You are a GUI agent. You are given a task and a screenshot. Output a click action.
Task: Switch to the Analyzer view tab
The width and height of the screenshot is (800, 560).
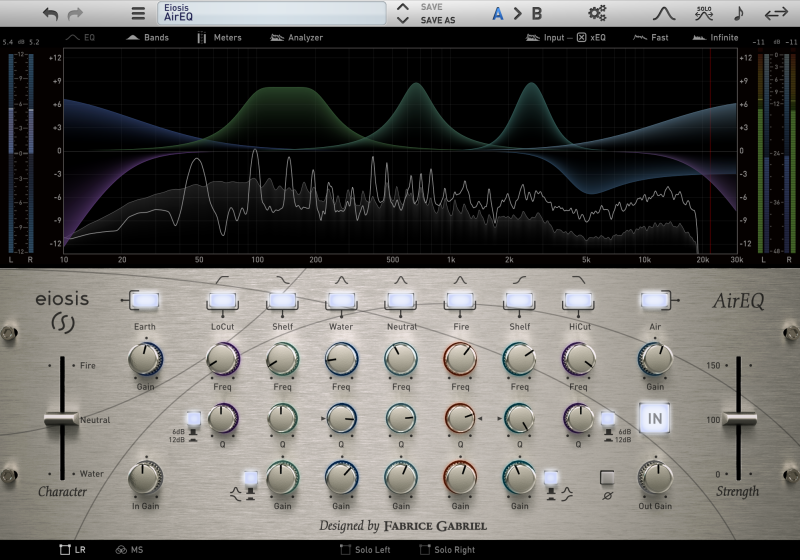[296, 38]
